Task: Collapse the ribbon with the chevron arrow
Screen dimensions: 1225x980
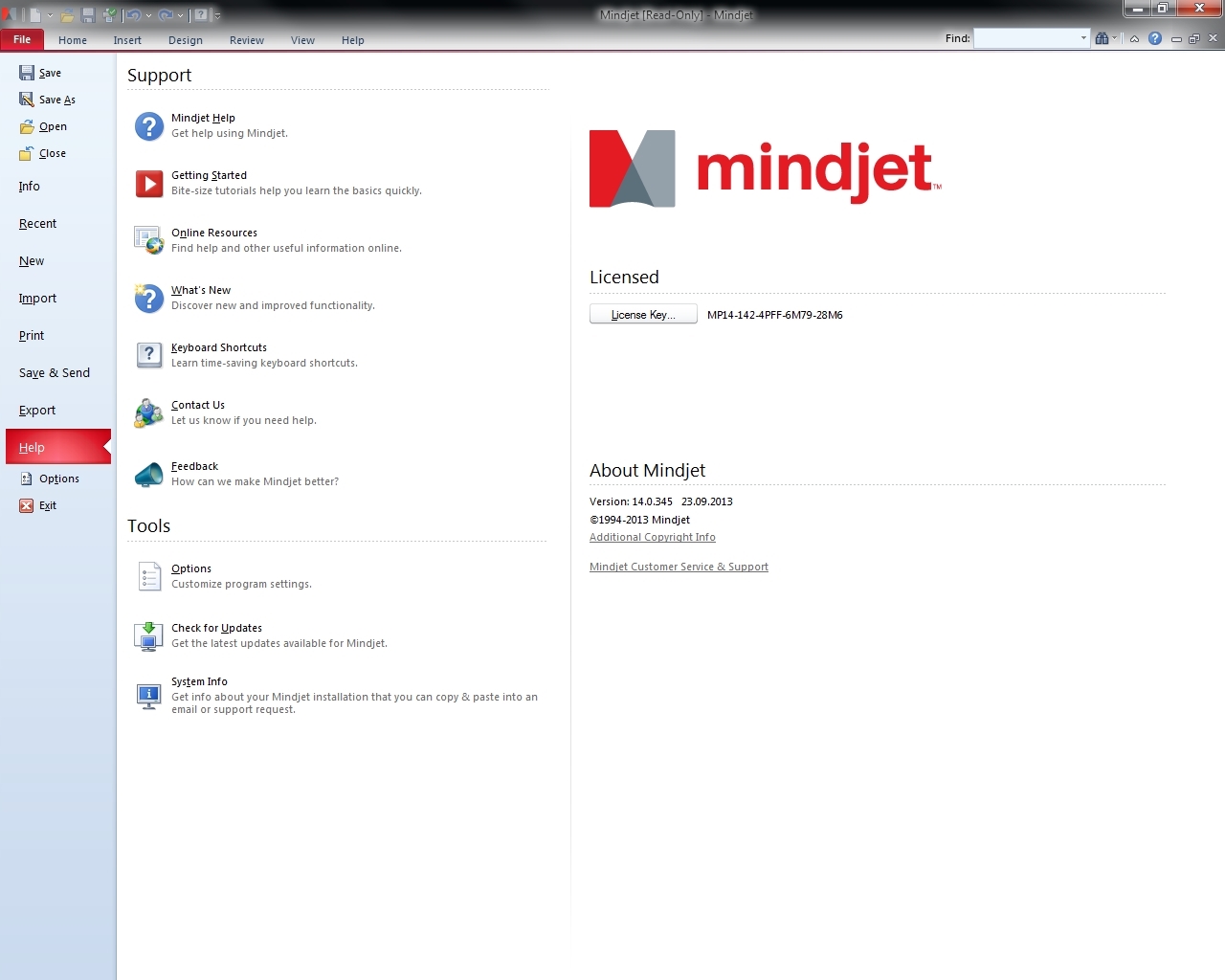Action: (1134, 39)
